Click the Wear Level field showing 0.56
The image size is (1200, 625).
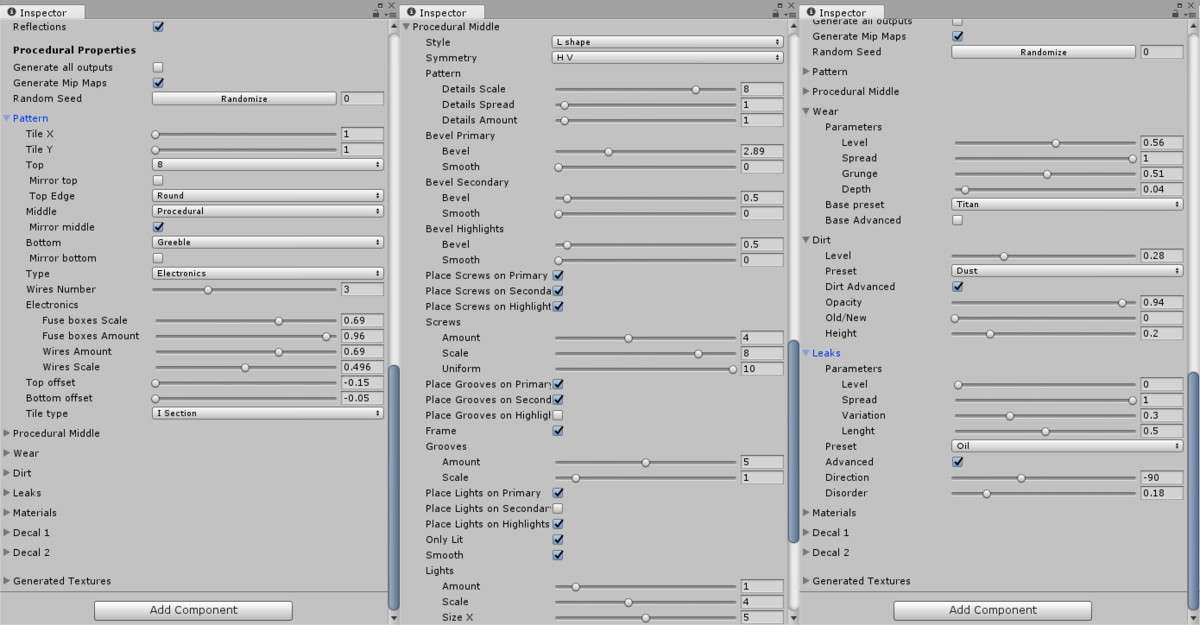1162,142
